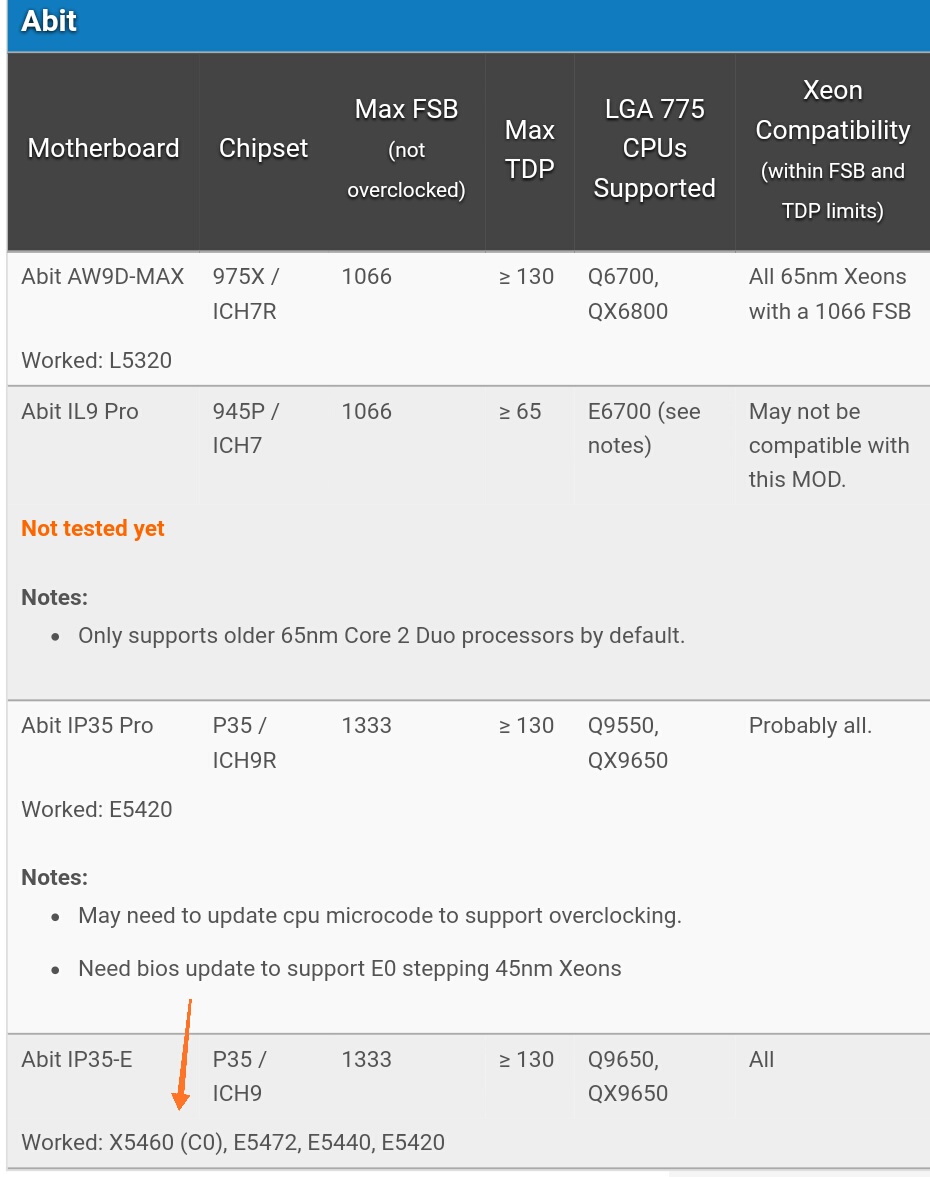
Task: Click the E6700 (see notes) cell
Action: 644,428
